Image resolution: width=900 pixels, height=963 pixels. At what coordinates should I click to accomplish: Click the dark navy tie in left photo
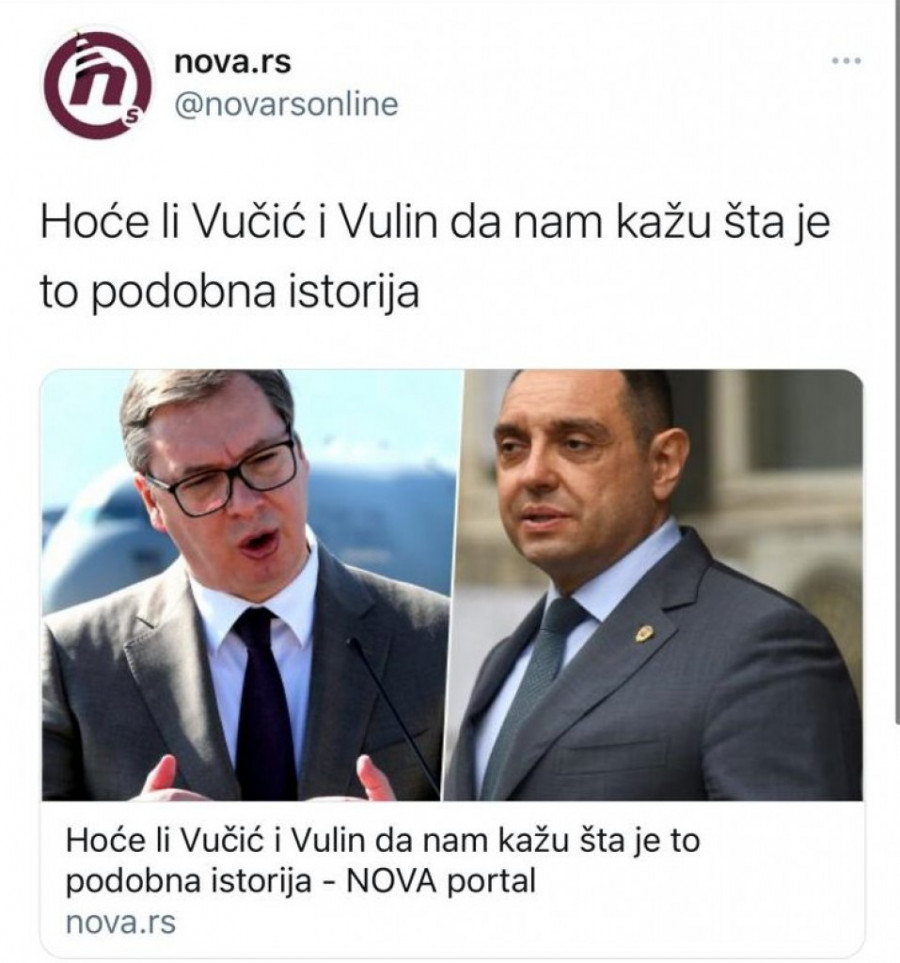point(265,700)
